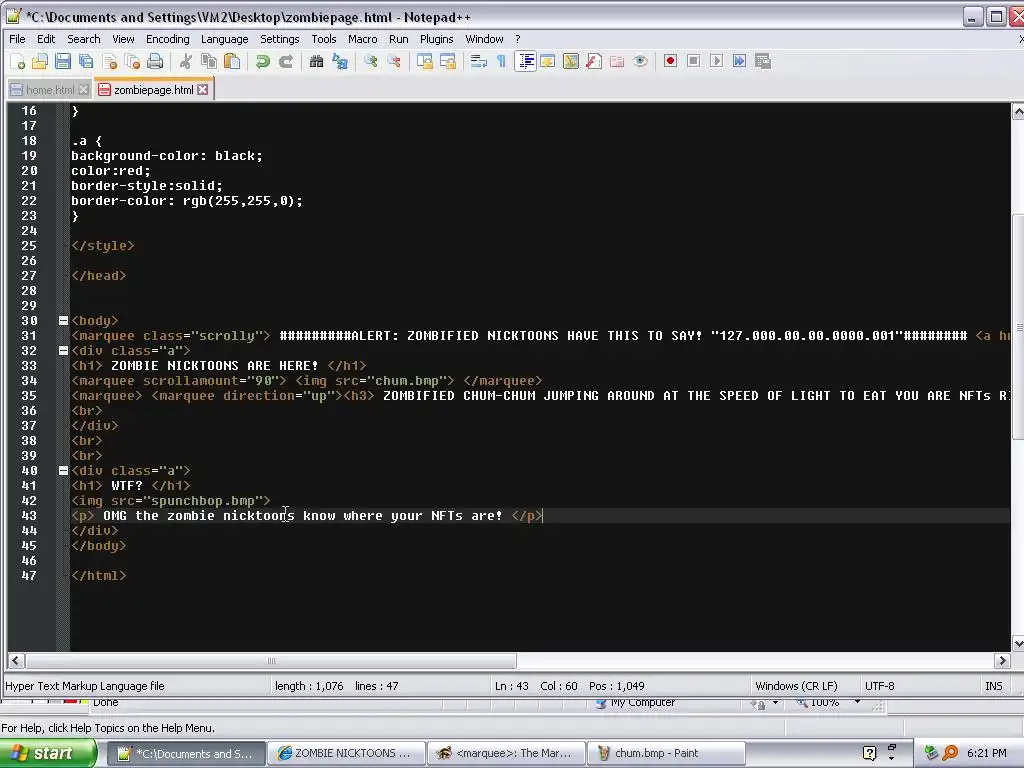Click the Close document toolbar icon

pyautogui.click(x=110, y=61)
